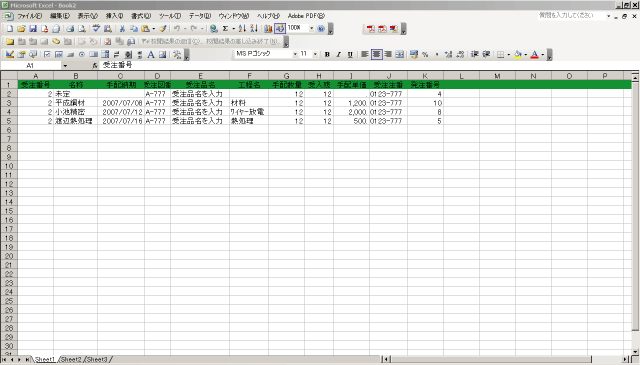Select column K header
The height and width of the screenshot is (365, 640).
coord(425,76)
